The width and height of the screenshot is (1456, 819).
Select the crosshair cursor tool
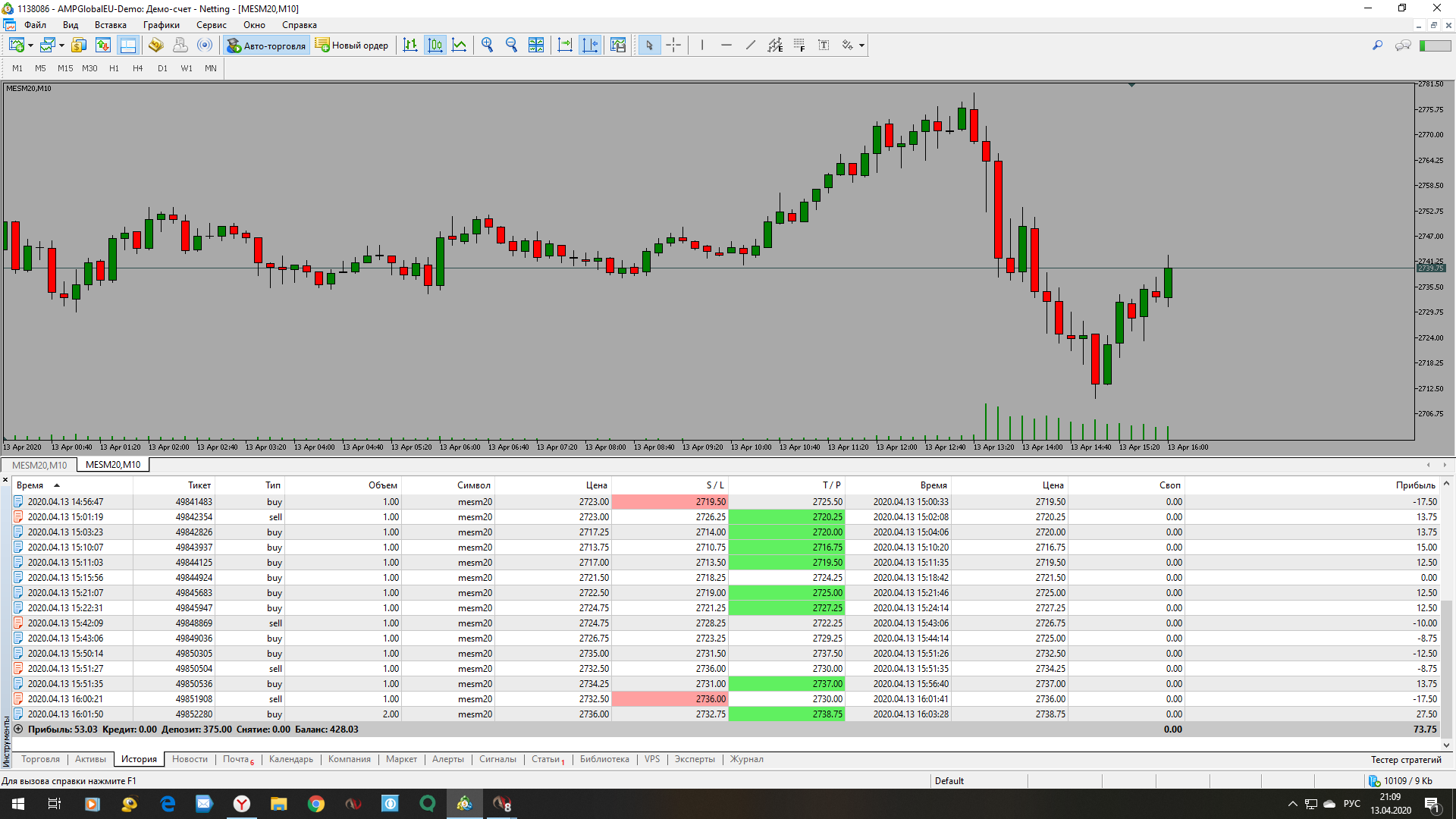(673, 45)
